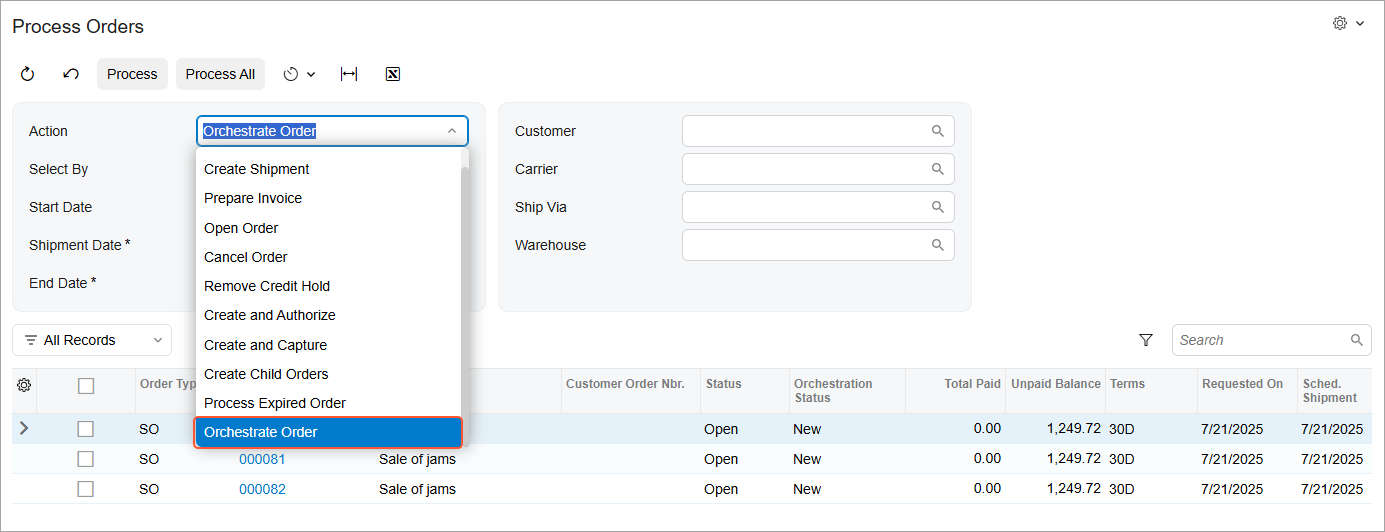Screen dimensions: 1385x532
Task: Open the grid column configurator gear
Action: 24,385
